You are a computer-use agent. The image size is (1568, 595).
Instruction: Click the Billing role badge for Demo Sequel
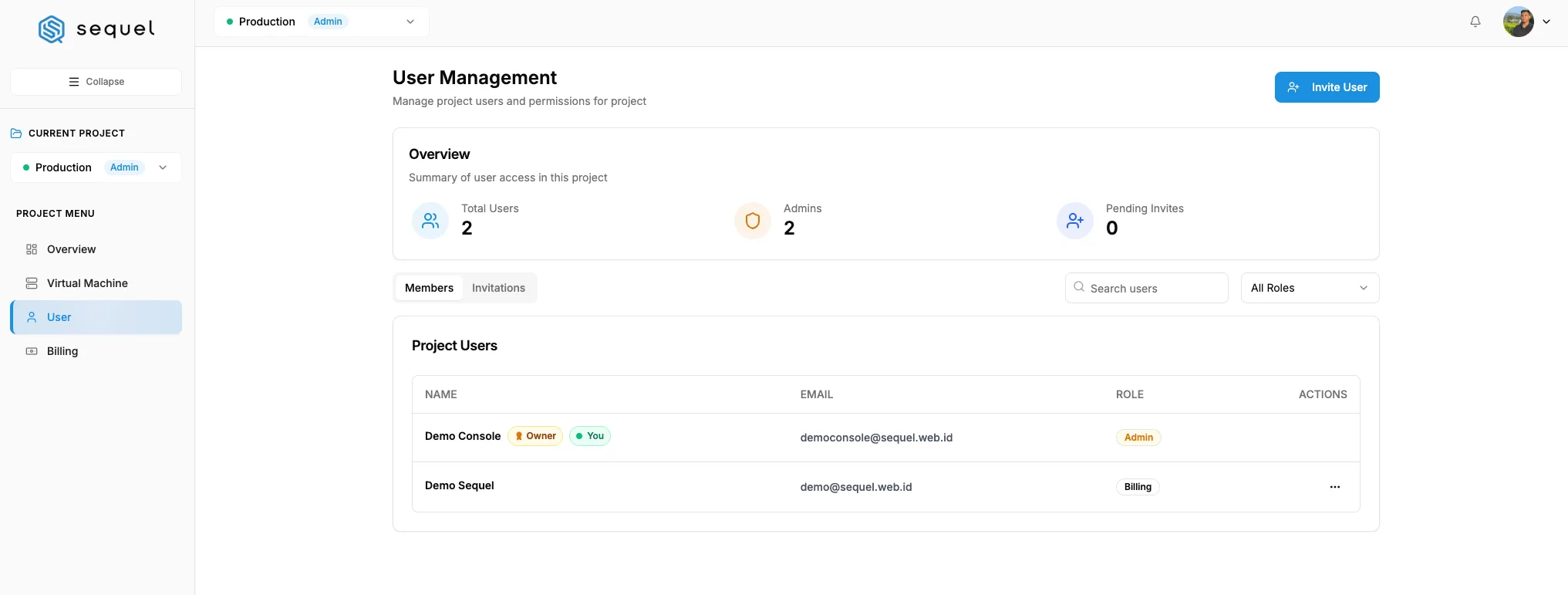[x=1138, y=487]
